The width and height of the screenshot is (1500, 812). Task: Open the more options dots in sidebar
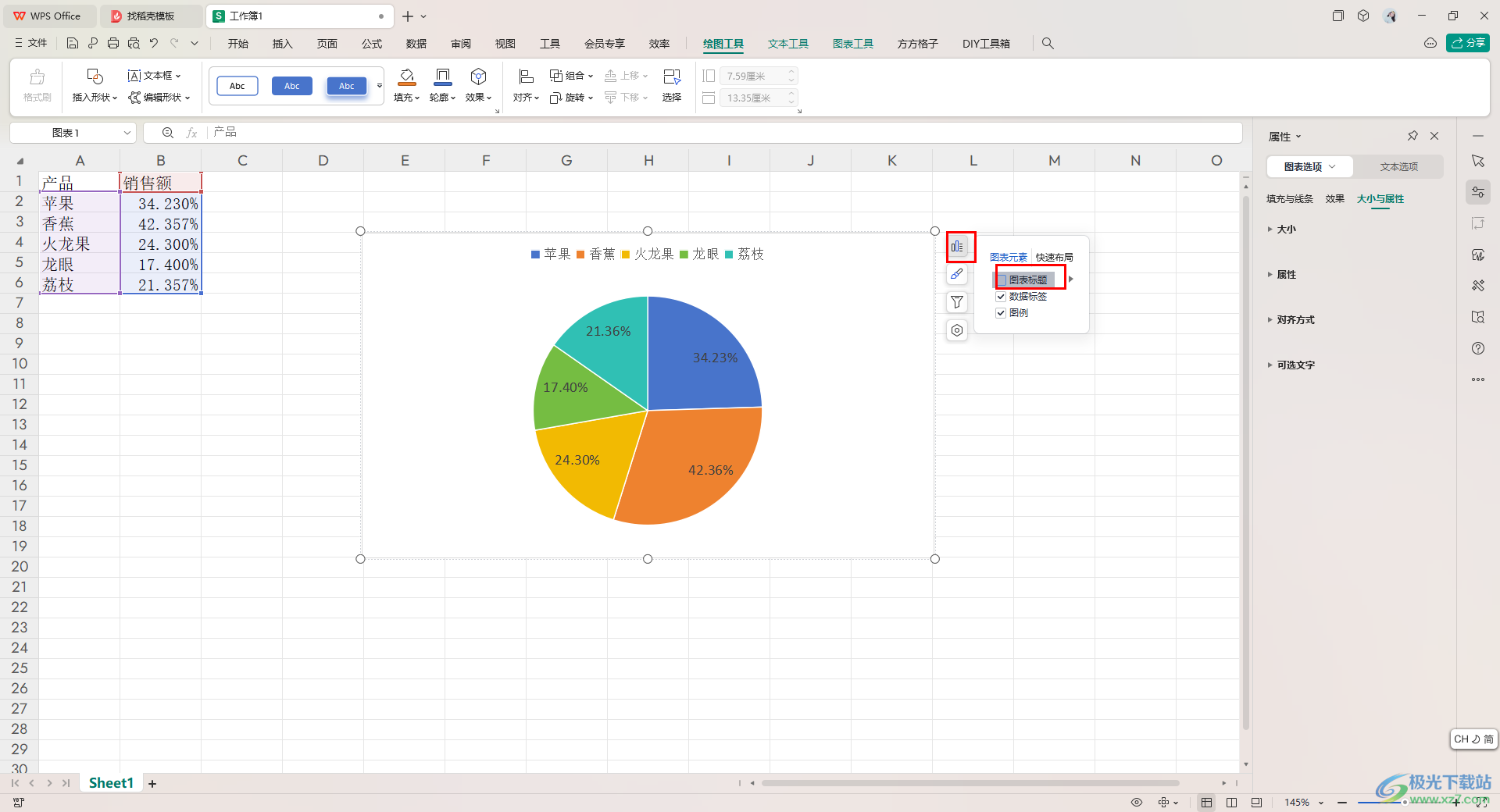[x=1478, y=379]
